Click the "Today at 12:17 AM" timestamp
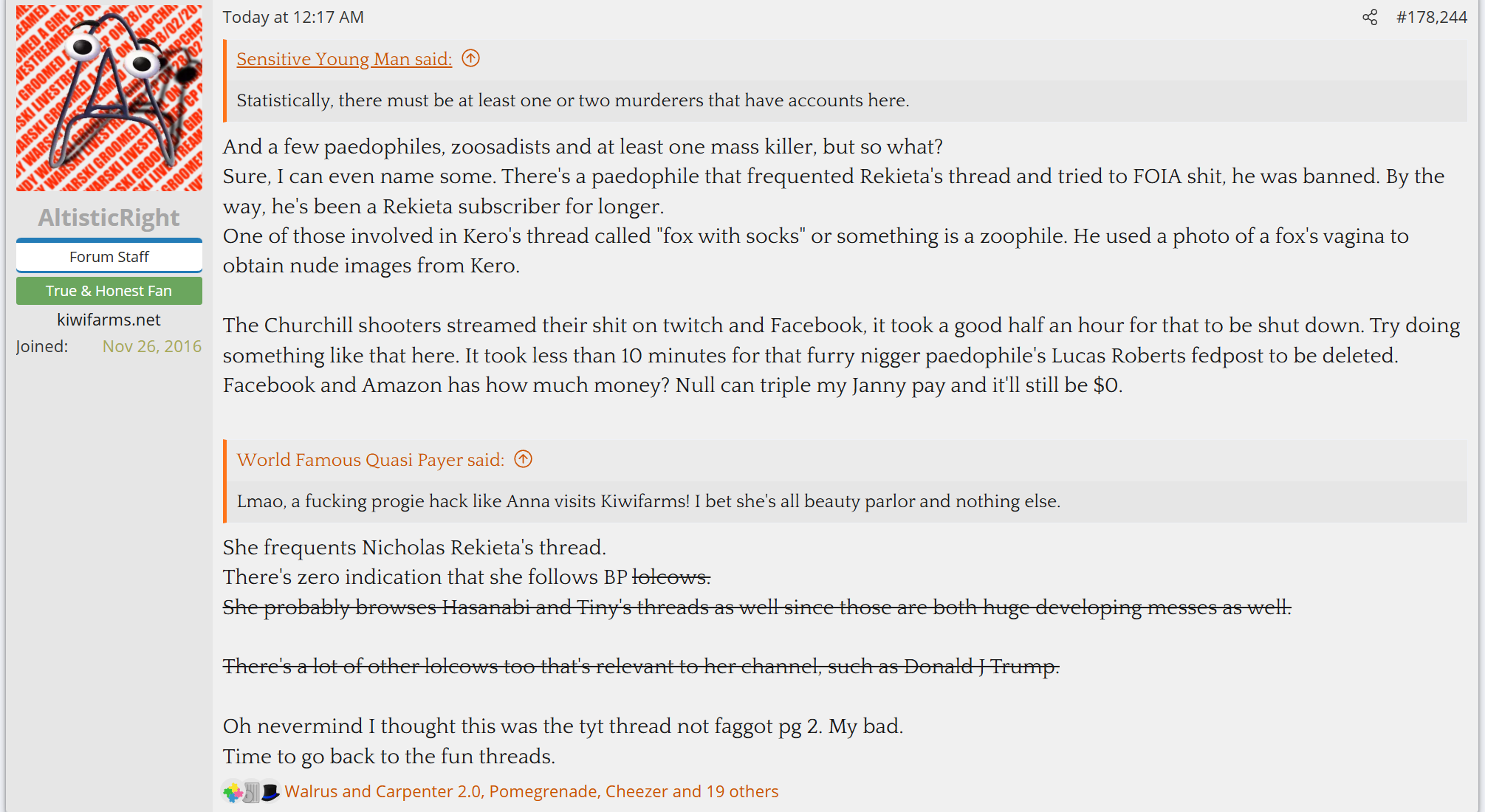 293,17
